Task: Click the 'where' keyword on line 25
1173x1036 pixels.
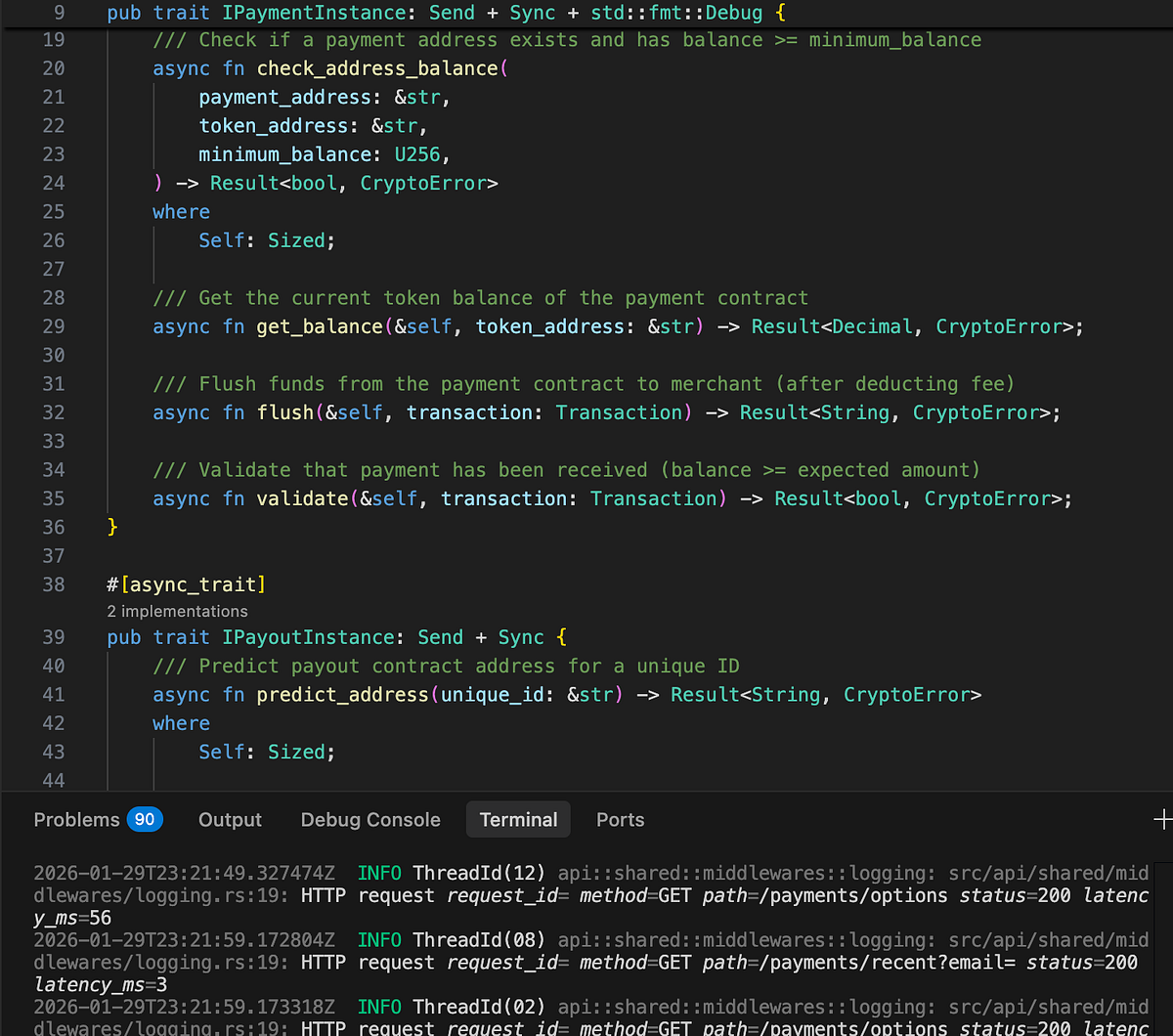Action: (x=181, y=212)
